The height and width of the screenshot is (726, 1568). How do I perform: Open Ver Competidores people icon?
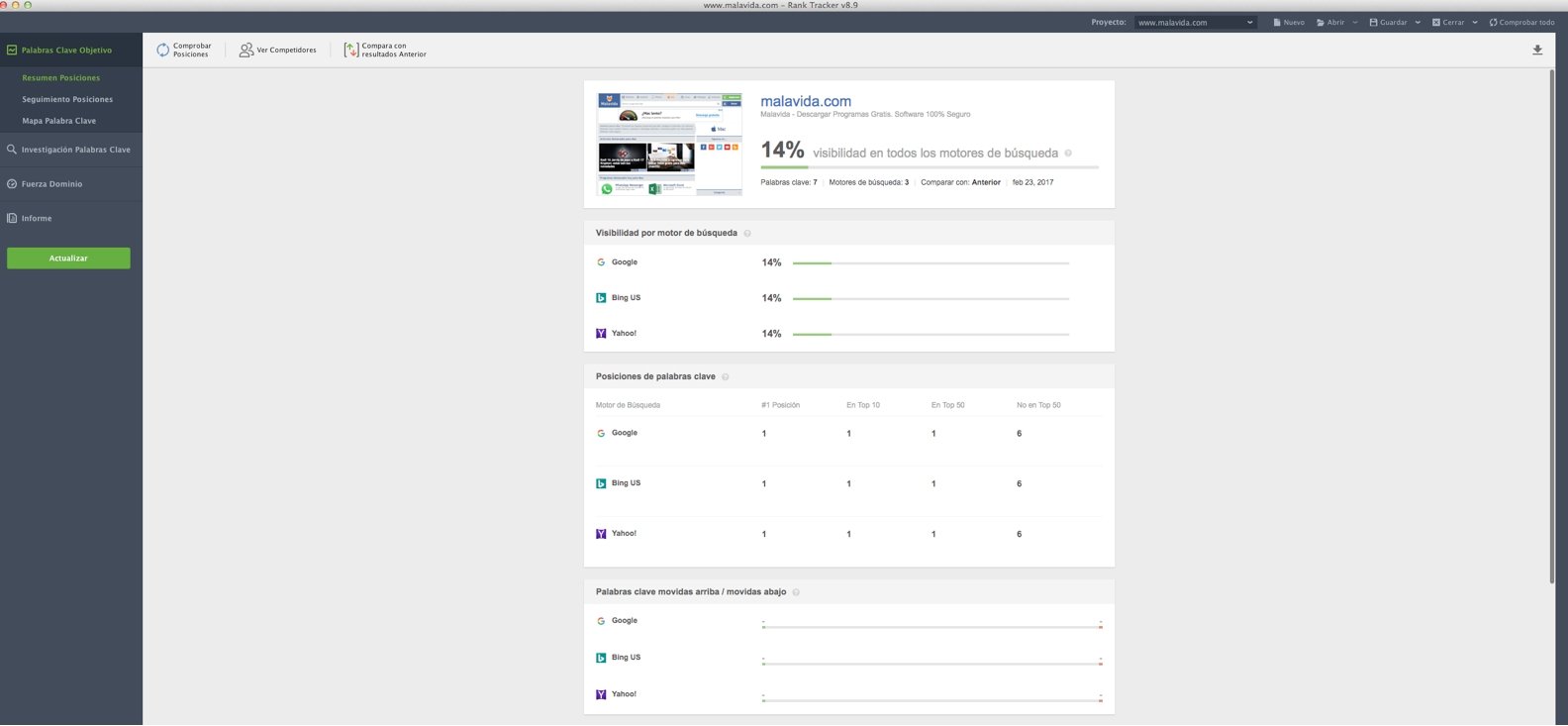[x=246, y=50]
